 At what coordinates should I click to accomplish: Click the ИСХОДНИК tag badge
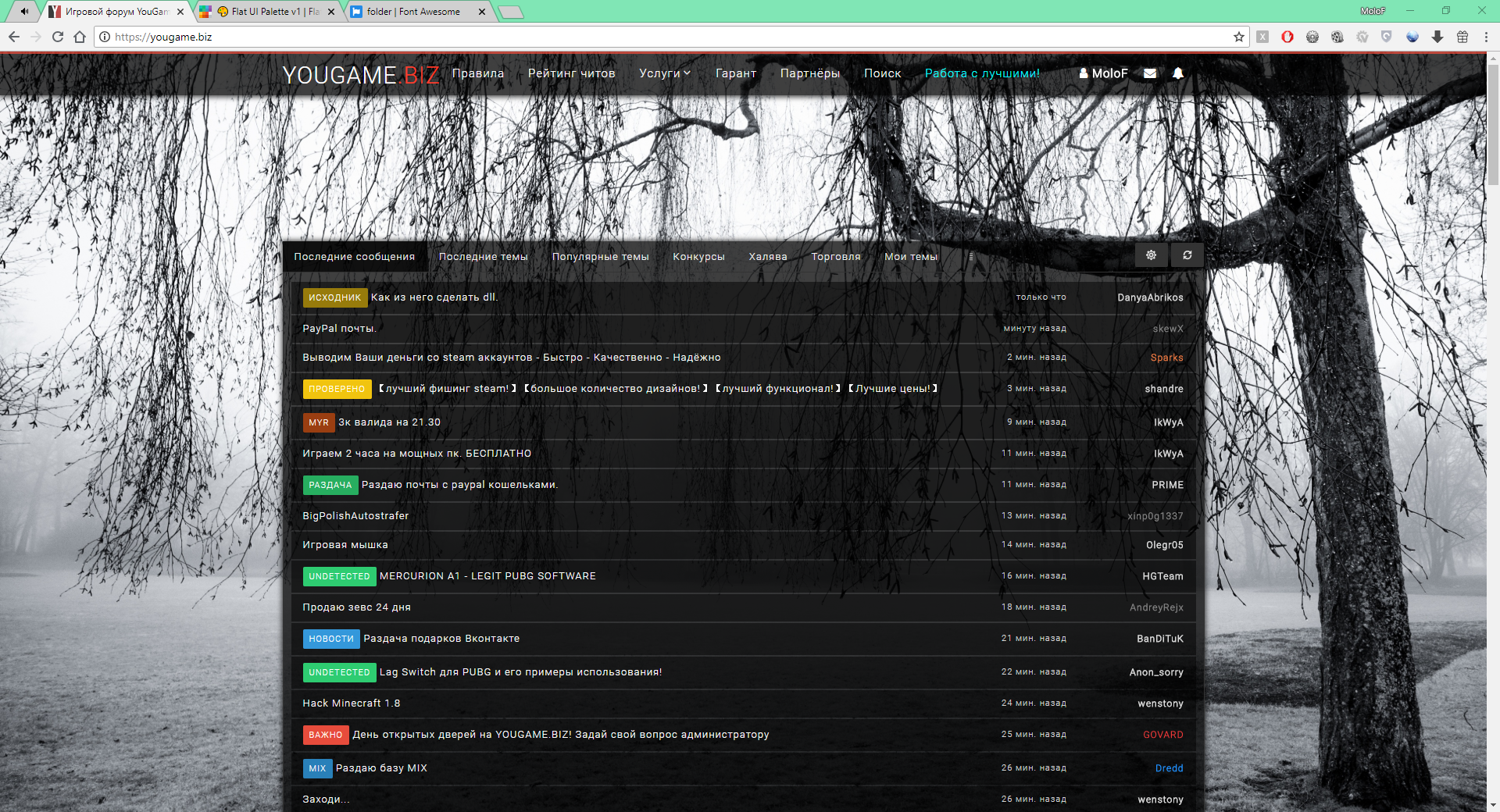(x=335, y=297)
